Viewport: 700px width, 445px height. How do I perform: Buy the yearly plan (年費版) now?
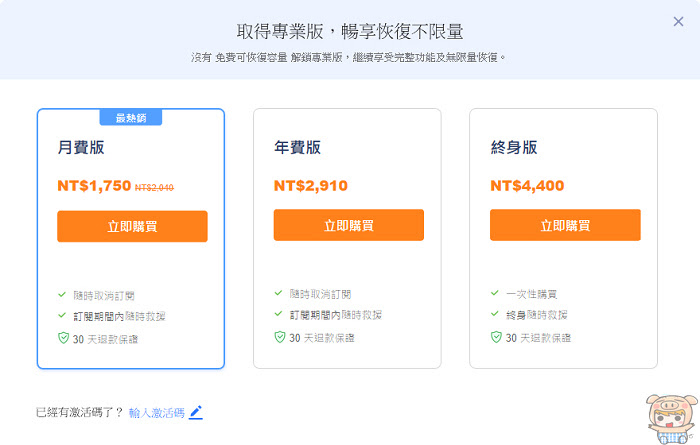pyautogui.click(x=349, y=225)
